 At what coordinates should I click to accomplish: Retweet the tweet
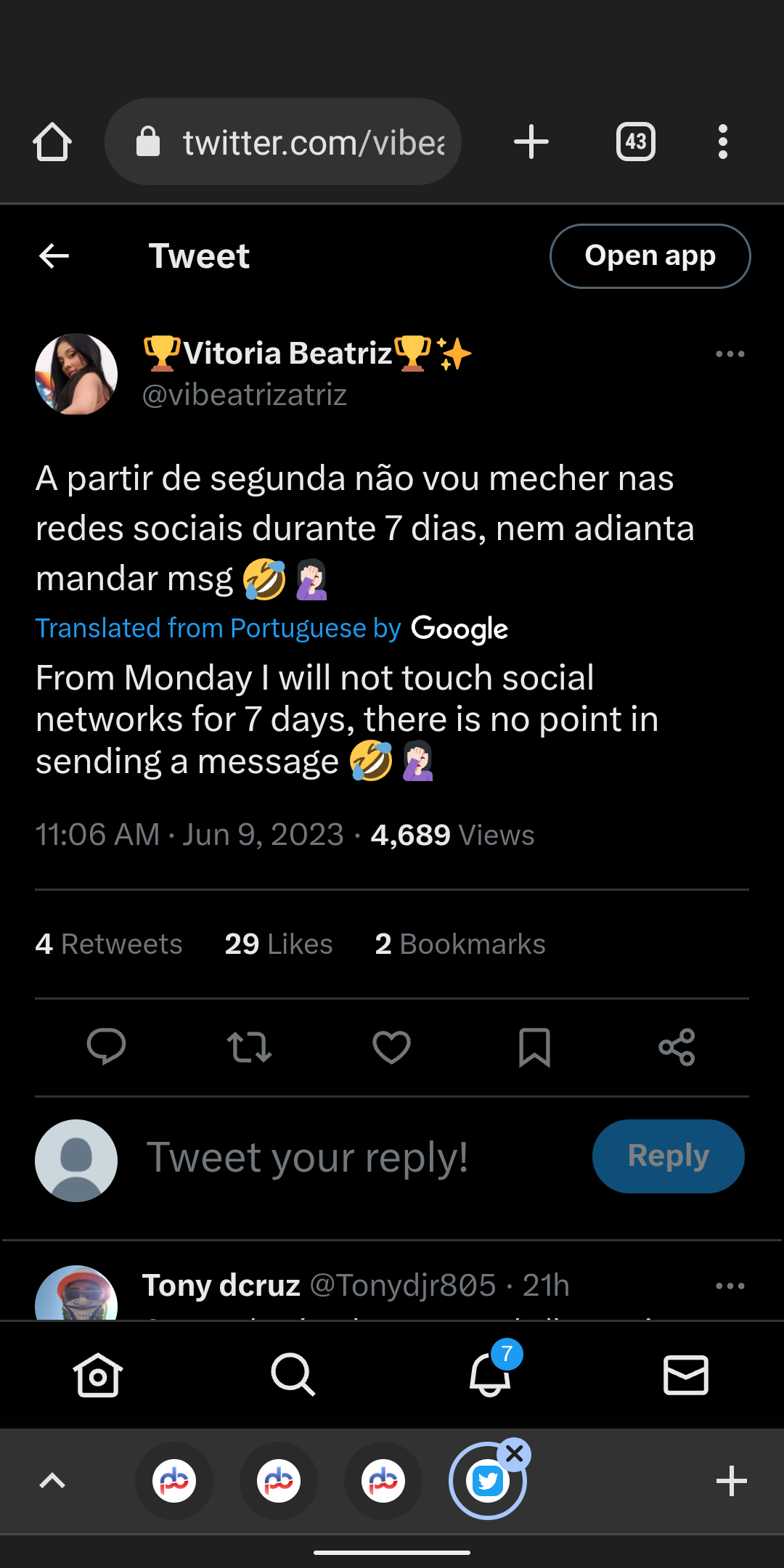point(249,1047)
